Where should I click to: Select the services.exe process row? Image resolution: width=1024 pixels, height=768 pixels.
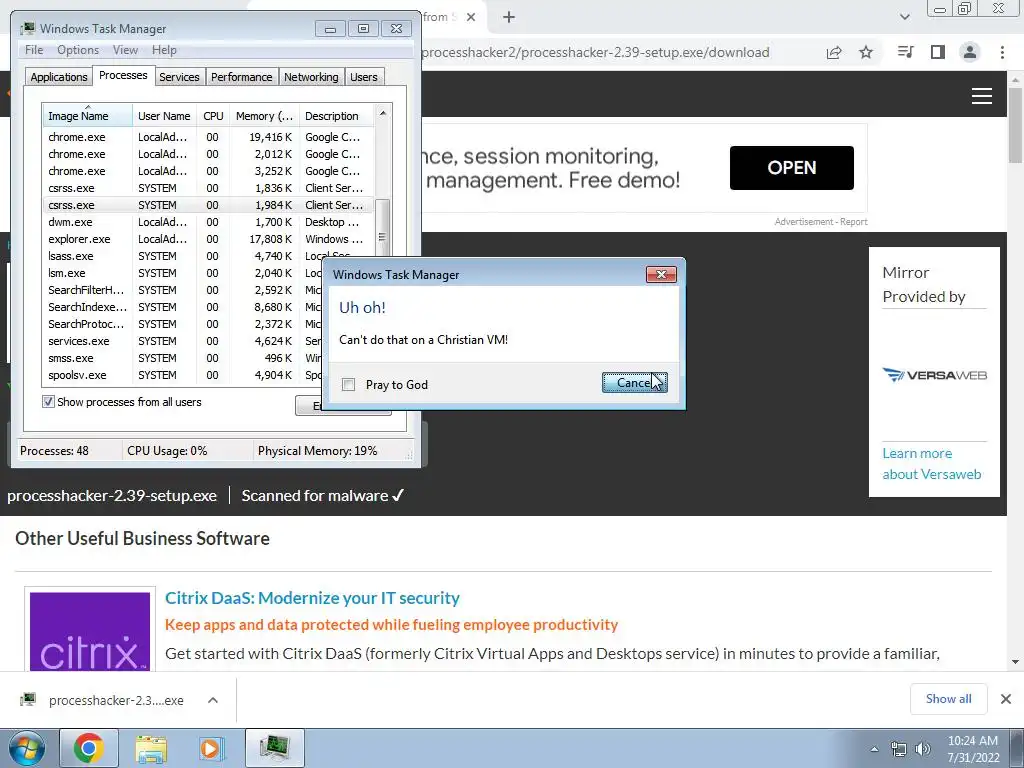(x=183, y=341)
